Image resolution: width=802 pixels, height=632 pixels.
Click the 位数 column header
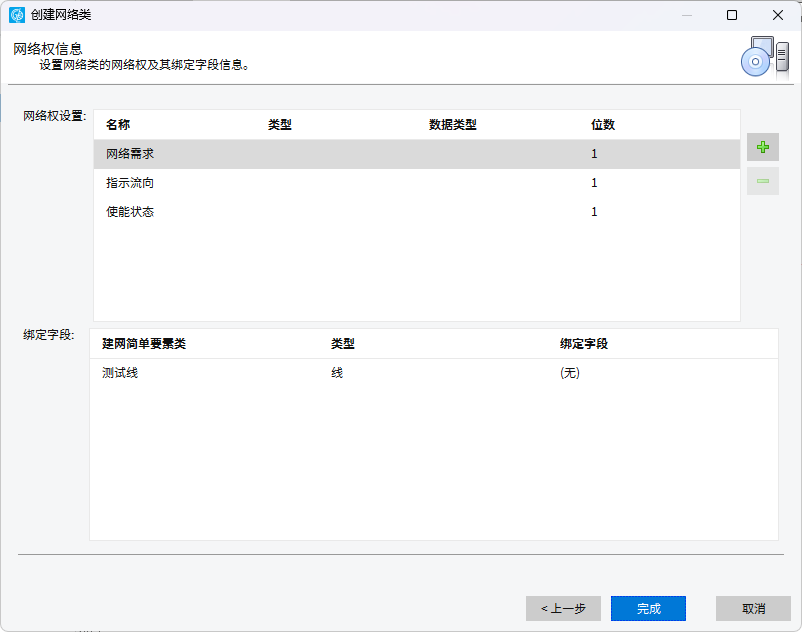coord(603,125)
